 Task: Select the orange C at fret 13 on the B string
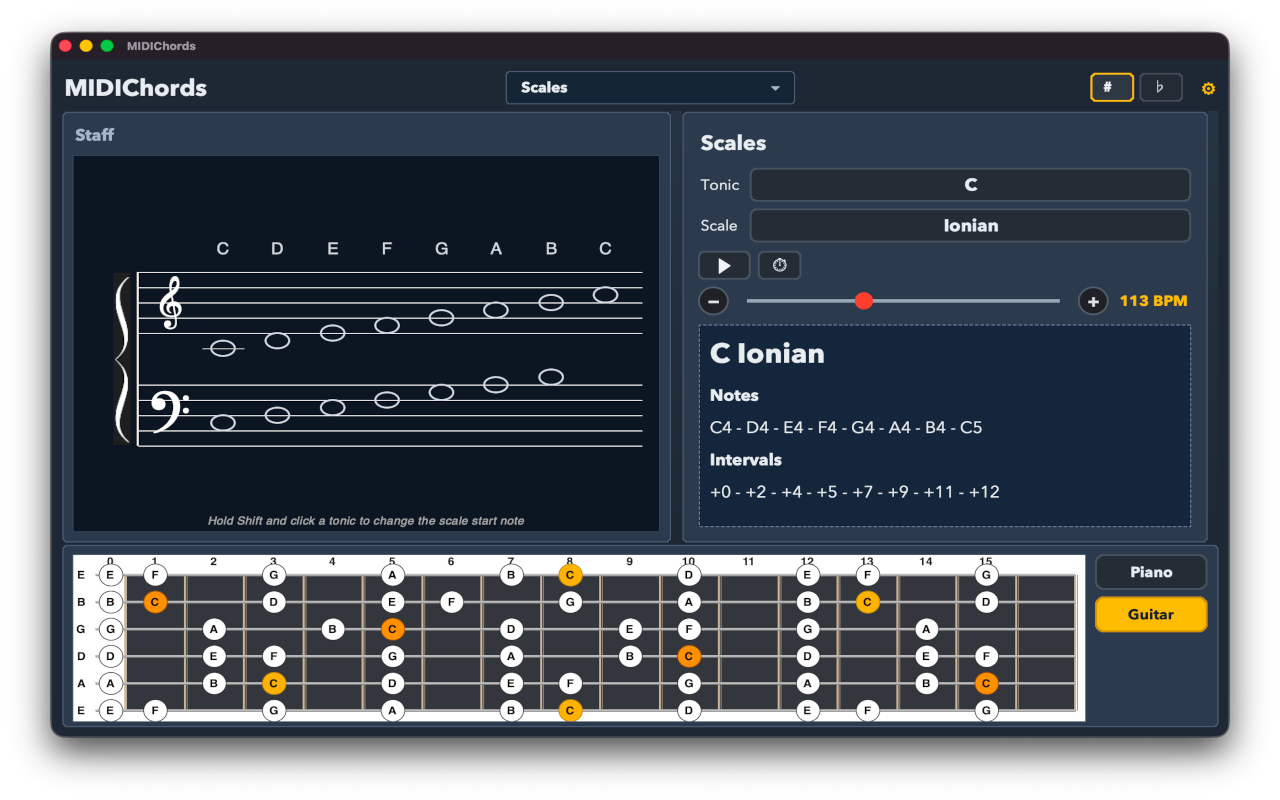[866, 602]
